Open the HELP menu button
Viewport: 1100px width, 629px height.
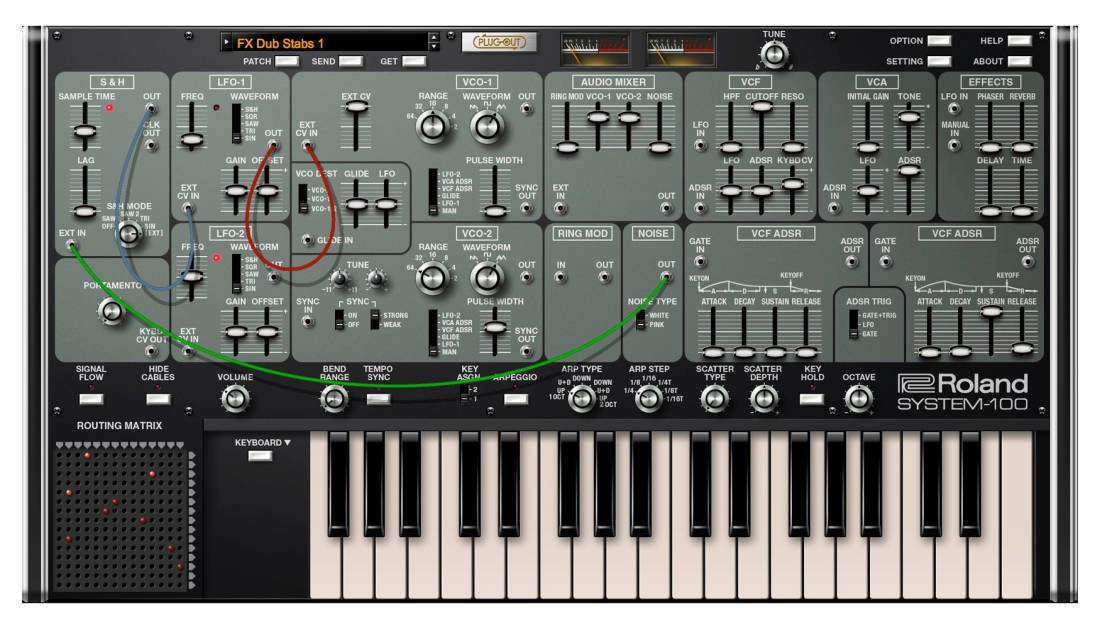[1019, 41]
